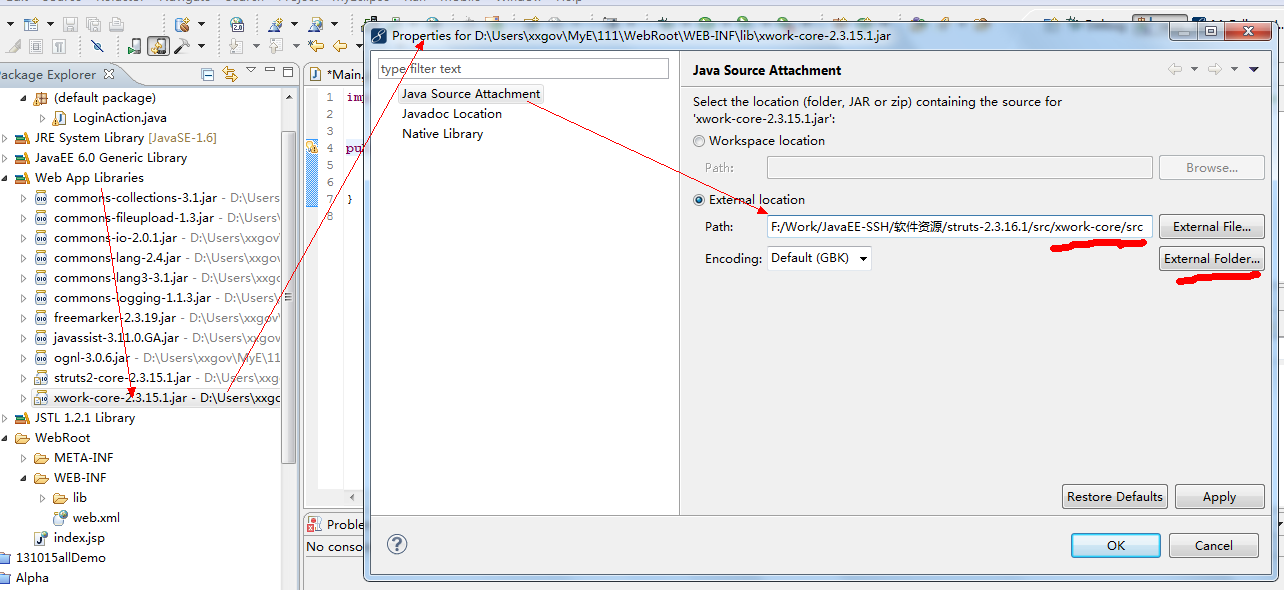Image resolution: width=1284 pixels, height=590 pixels.
Task: Open the Encoding dropdown
Action: [819, 258]
